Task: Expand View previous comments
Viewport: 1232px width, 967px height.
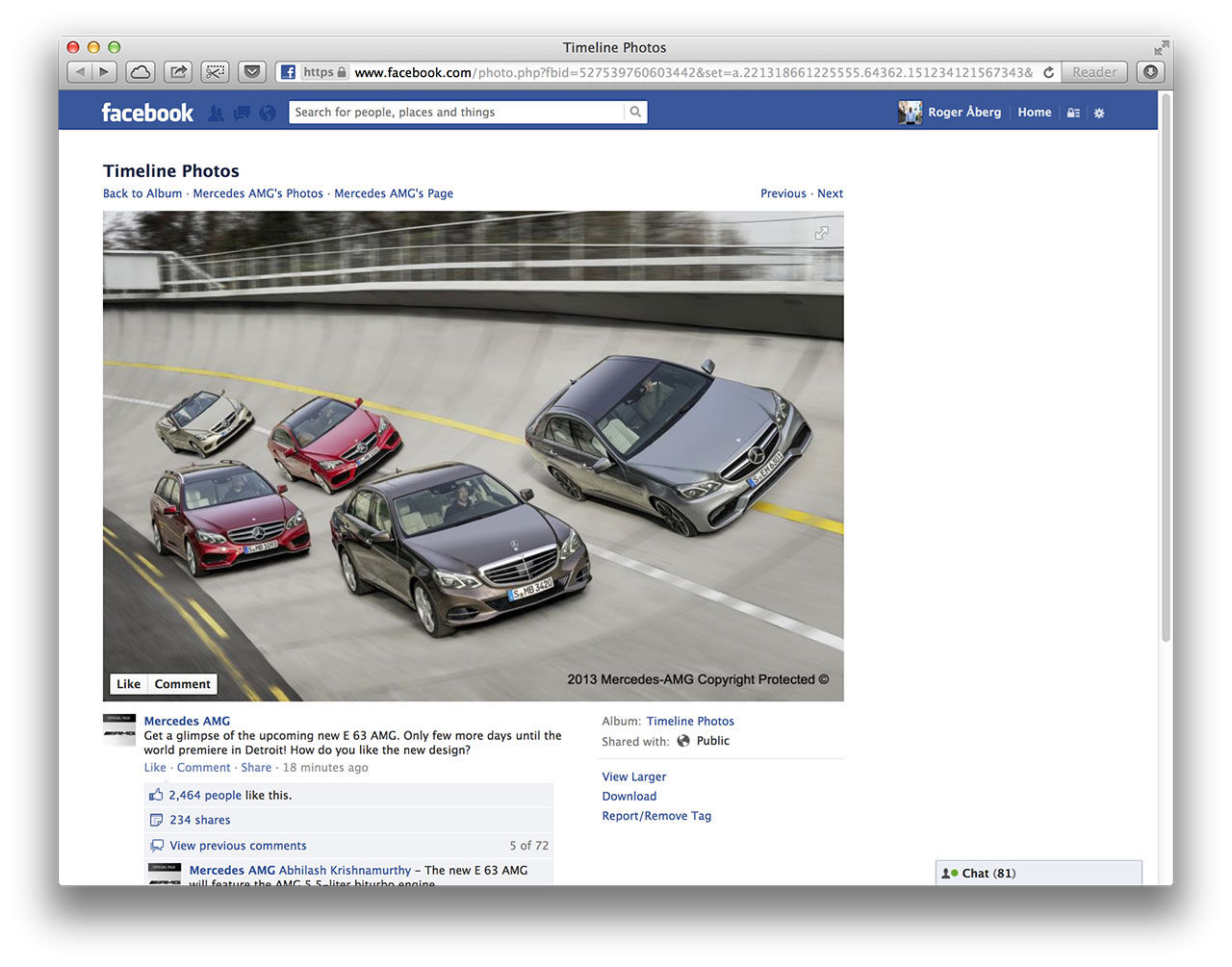Action: 238,846
